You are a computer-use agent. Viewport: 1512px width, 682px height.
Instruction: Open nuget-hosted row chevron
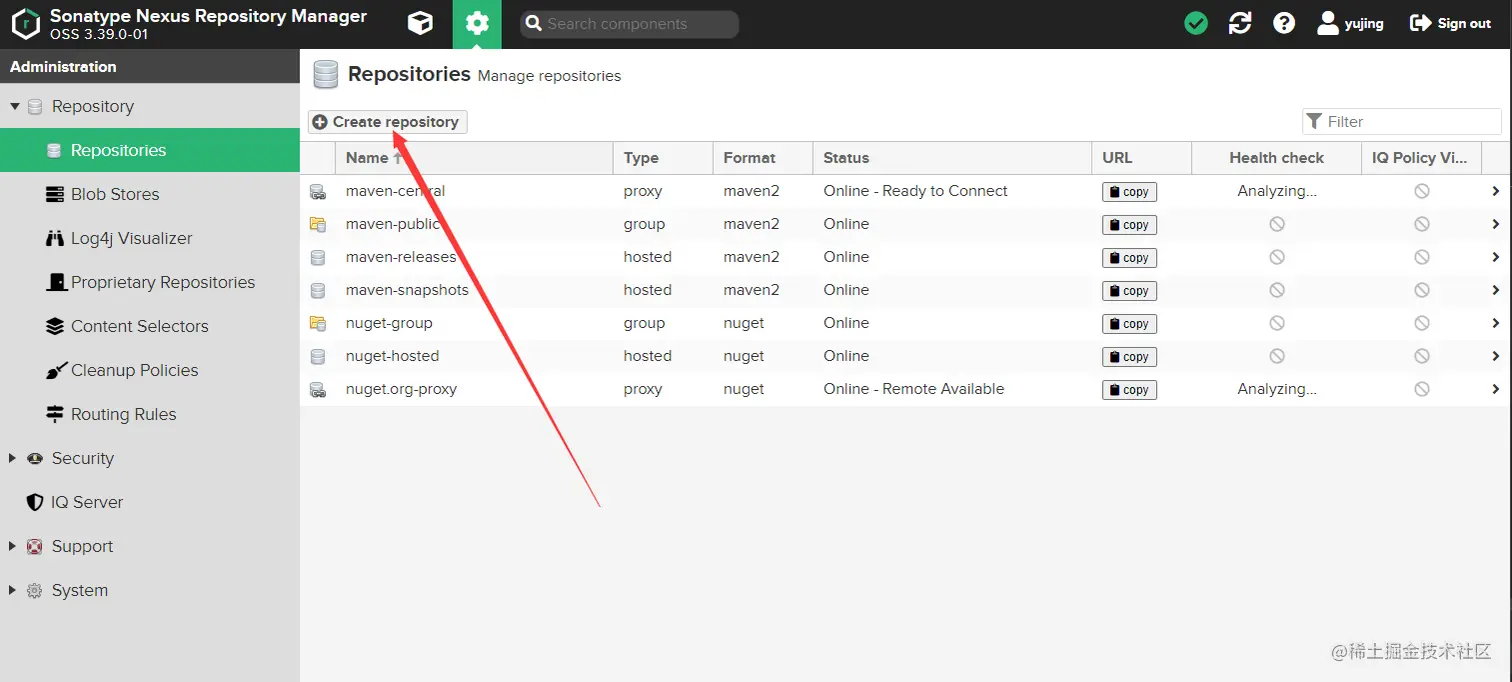pos(1496,356)
